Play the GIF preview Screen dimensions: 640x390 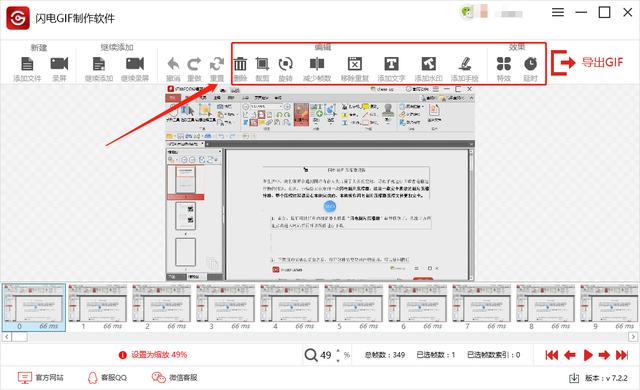click(x=588, y=355)
